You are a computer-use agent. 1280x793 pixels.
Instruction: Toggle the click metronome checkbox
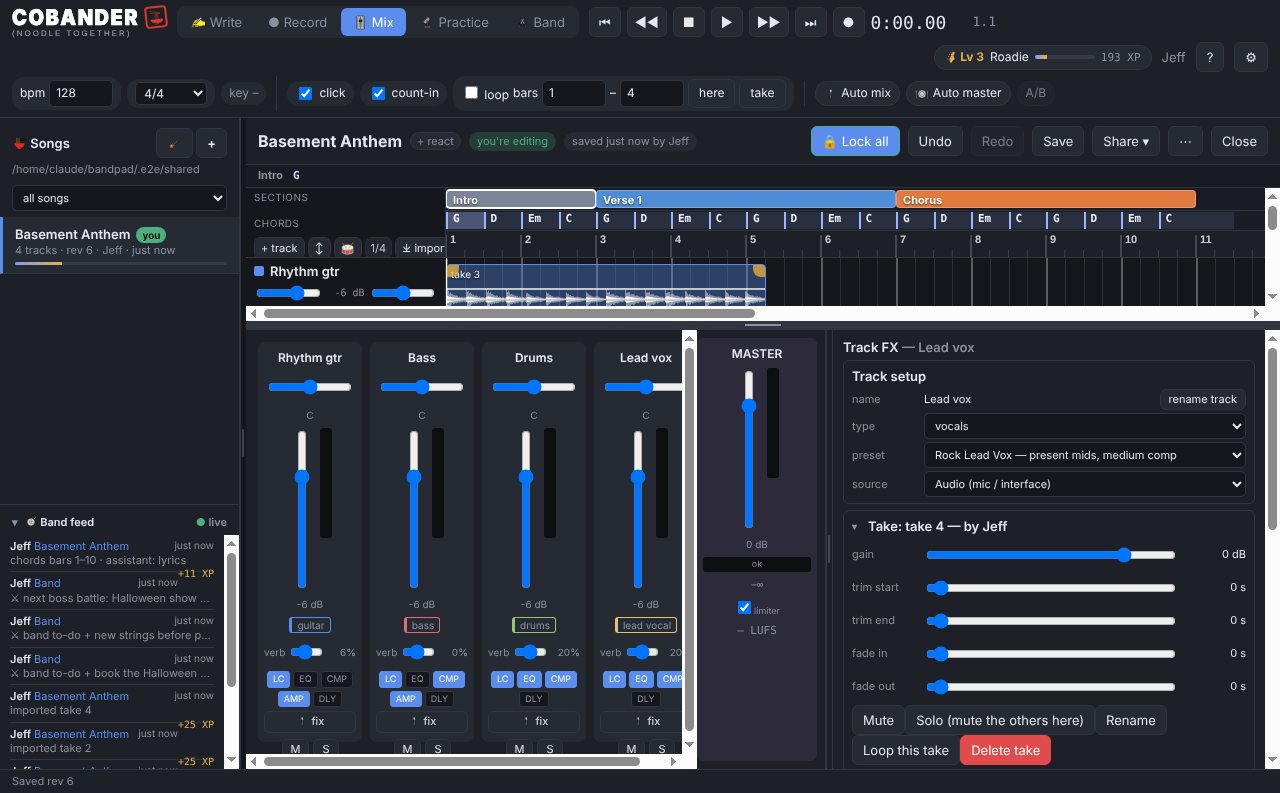click(306, 93)
